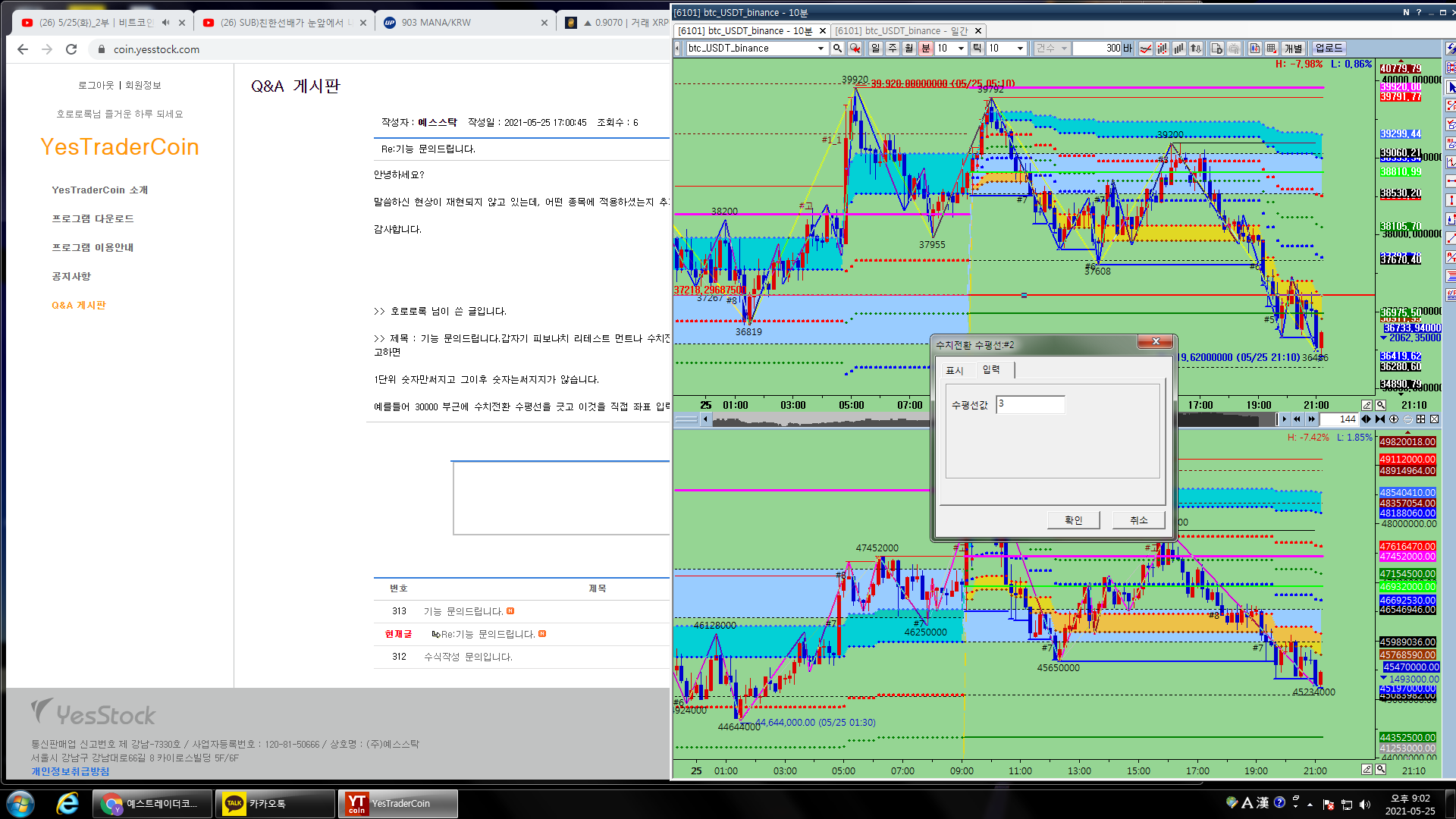Click the bar chart type icon

[1179, 49]
